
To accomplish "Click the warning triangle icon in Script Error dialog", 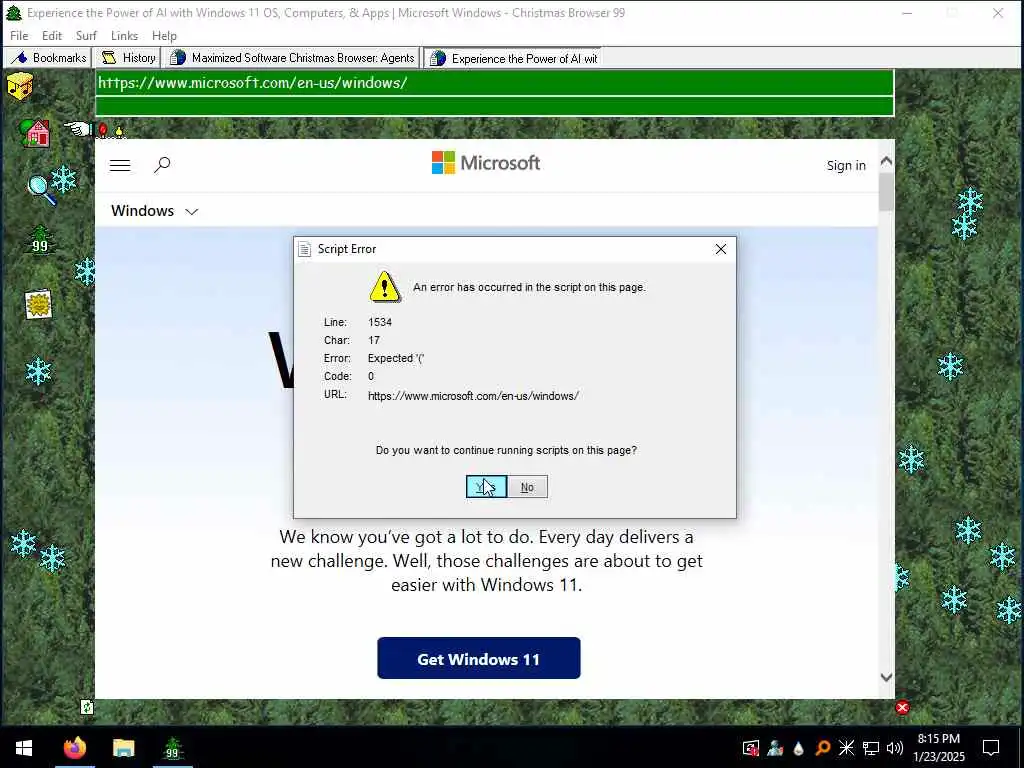I will [385, 287].
